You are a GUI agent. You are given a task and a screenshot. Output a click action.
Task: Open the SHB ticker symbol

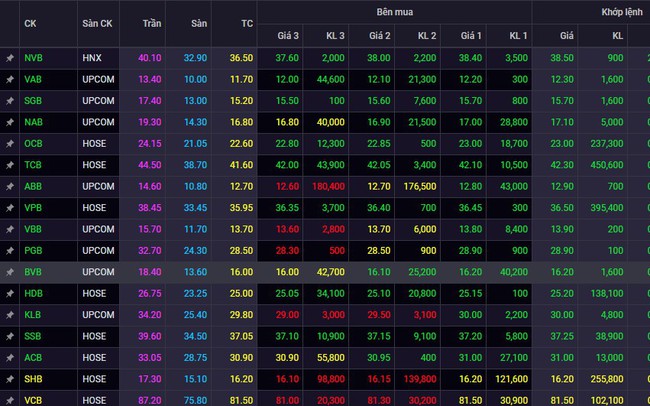click(33, 379)
